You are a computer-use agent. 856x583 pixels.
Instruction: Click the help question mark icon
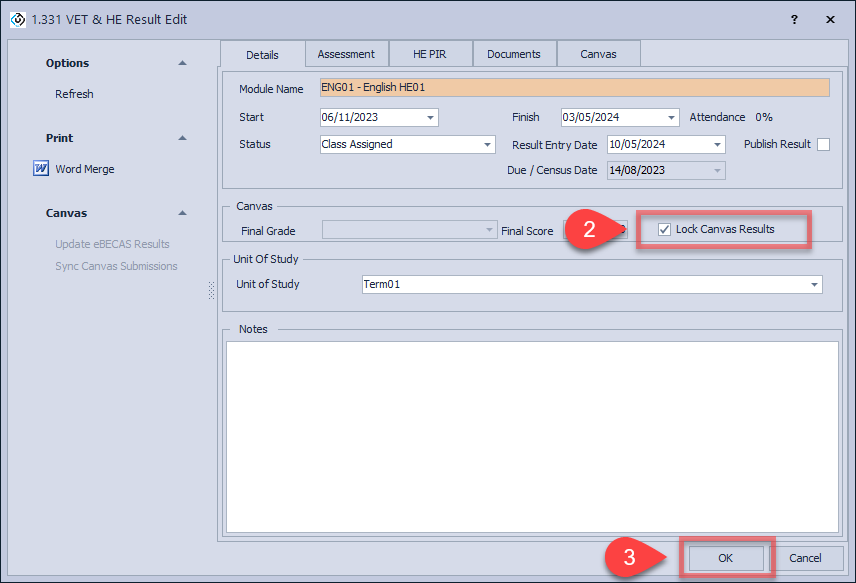794,19
